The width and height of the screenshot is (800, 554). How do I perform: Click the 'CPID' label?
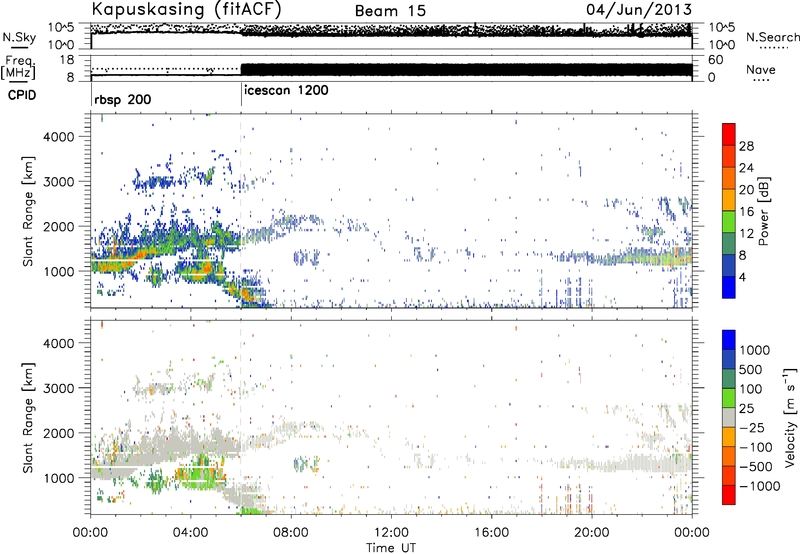22,95
